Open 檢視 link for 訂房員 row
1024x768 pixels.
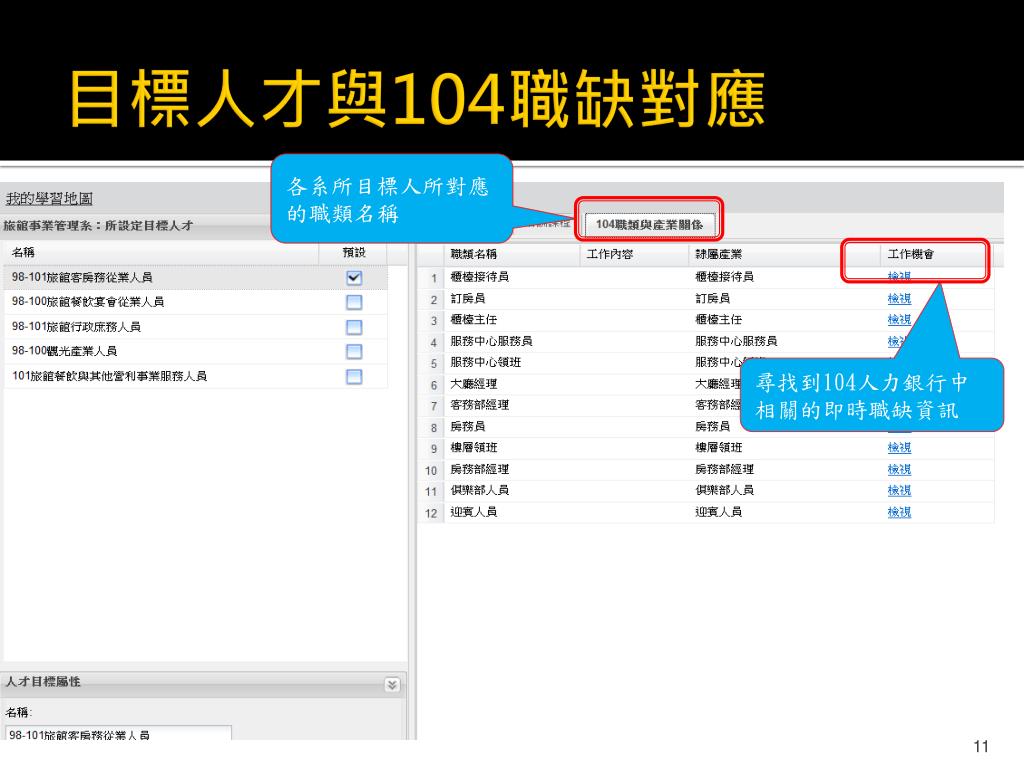(x=899, y=298)
